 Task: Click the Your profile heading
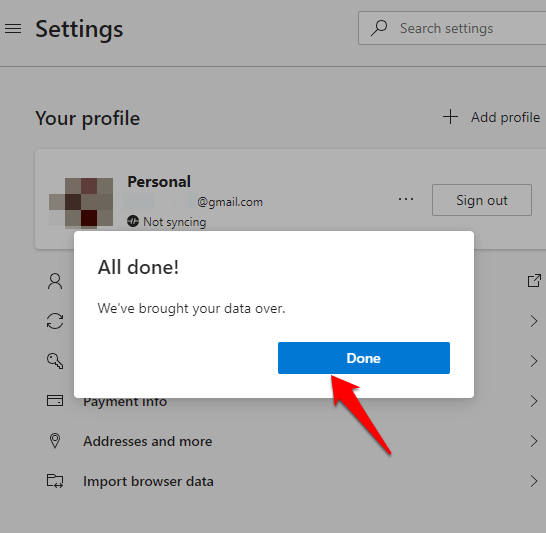tap(87, 119)
